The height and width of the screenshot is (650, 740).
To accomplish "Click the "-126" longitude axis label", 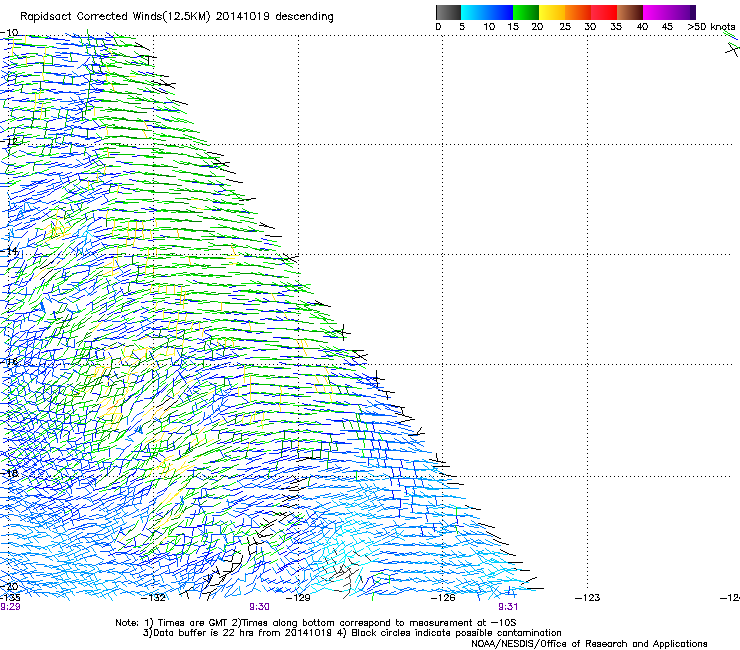I will pos(443,598).
